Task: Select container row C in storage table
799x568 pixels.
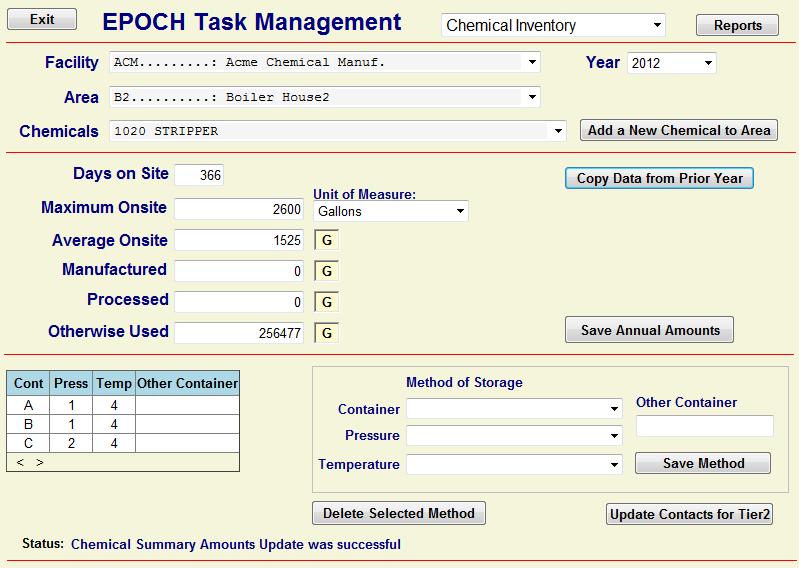Action: 123,443
